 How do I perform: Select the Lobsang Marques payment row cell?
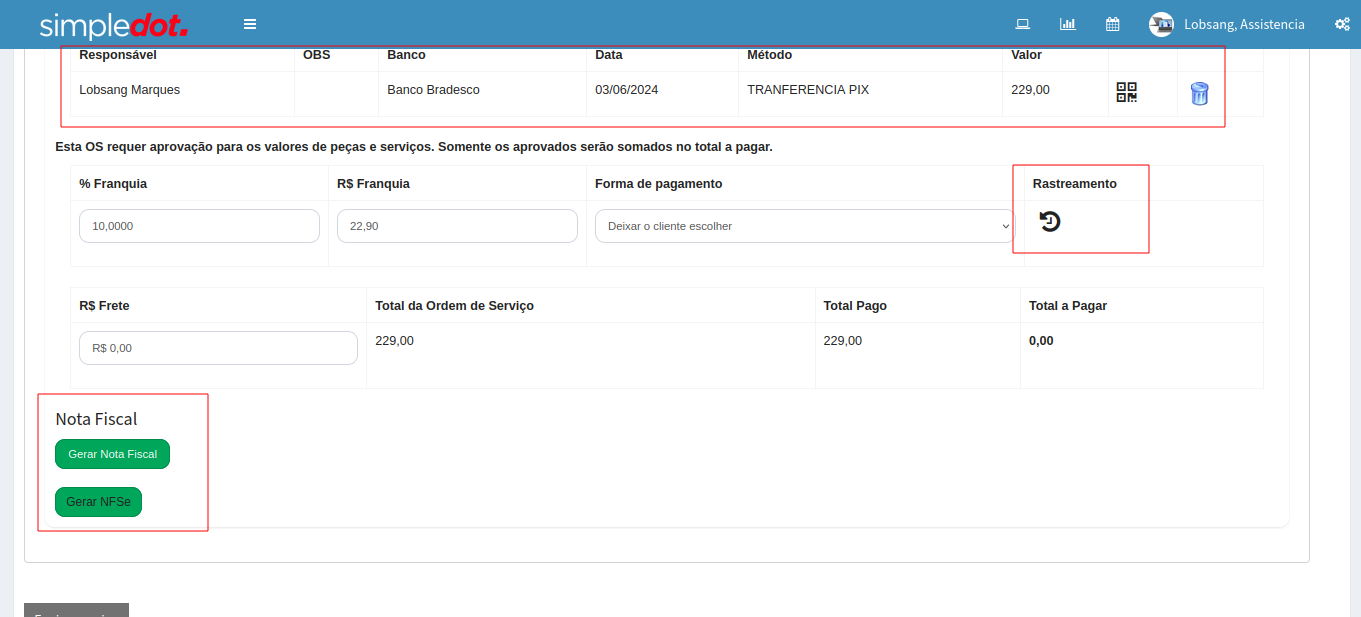point(130,90)
